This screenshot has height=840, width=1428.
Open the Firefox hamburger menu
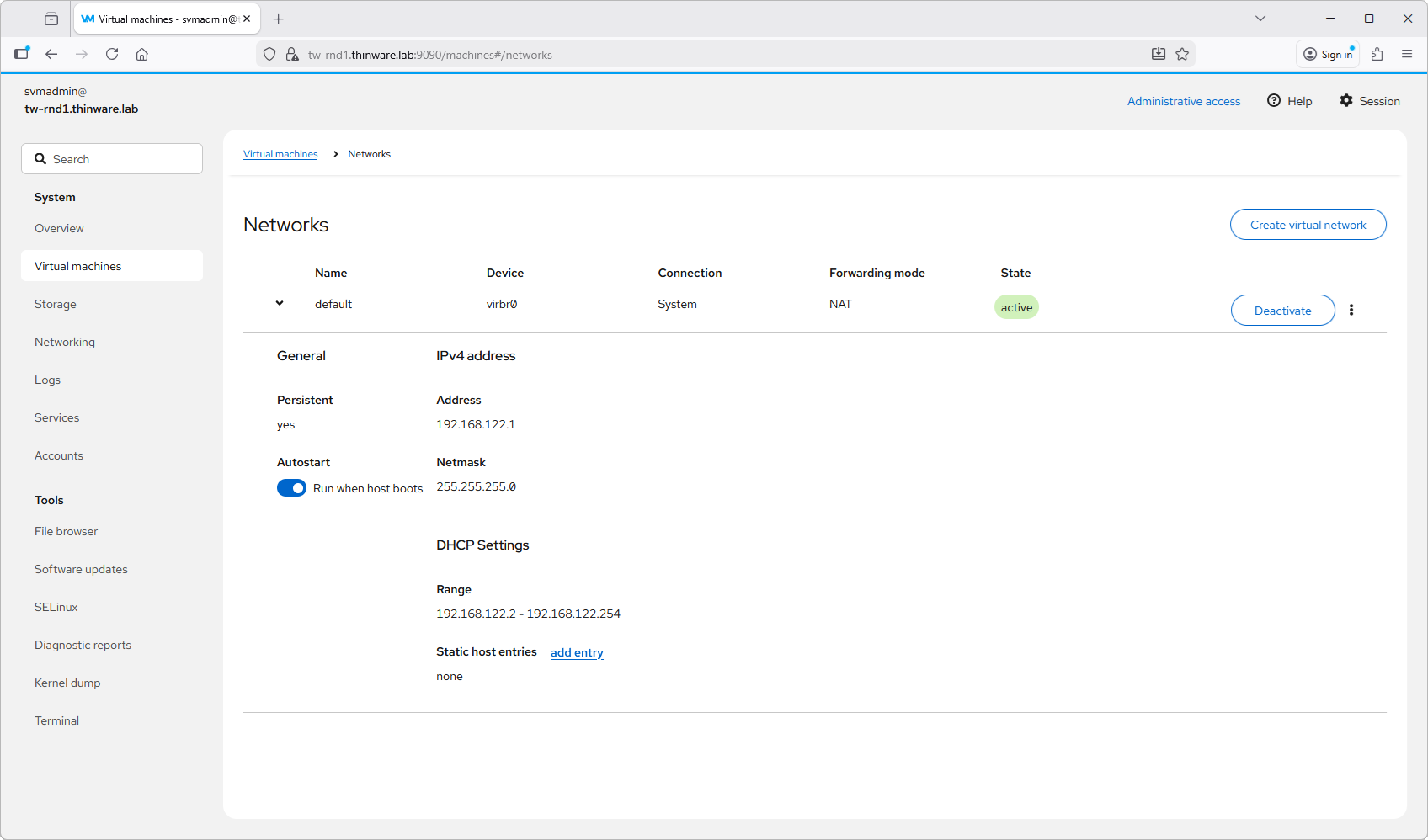tap(1407, 54)
